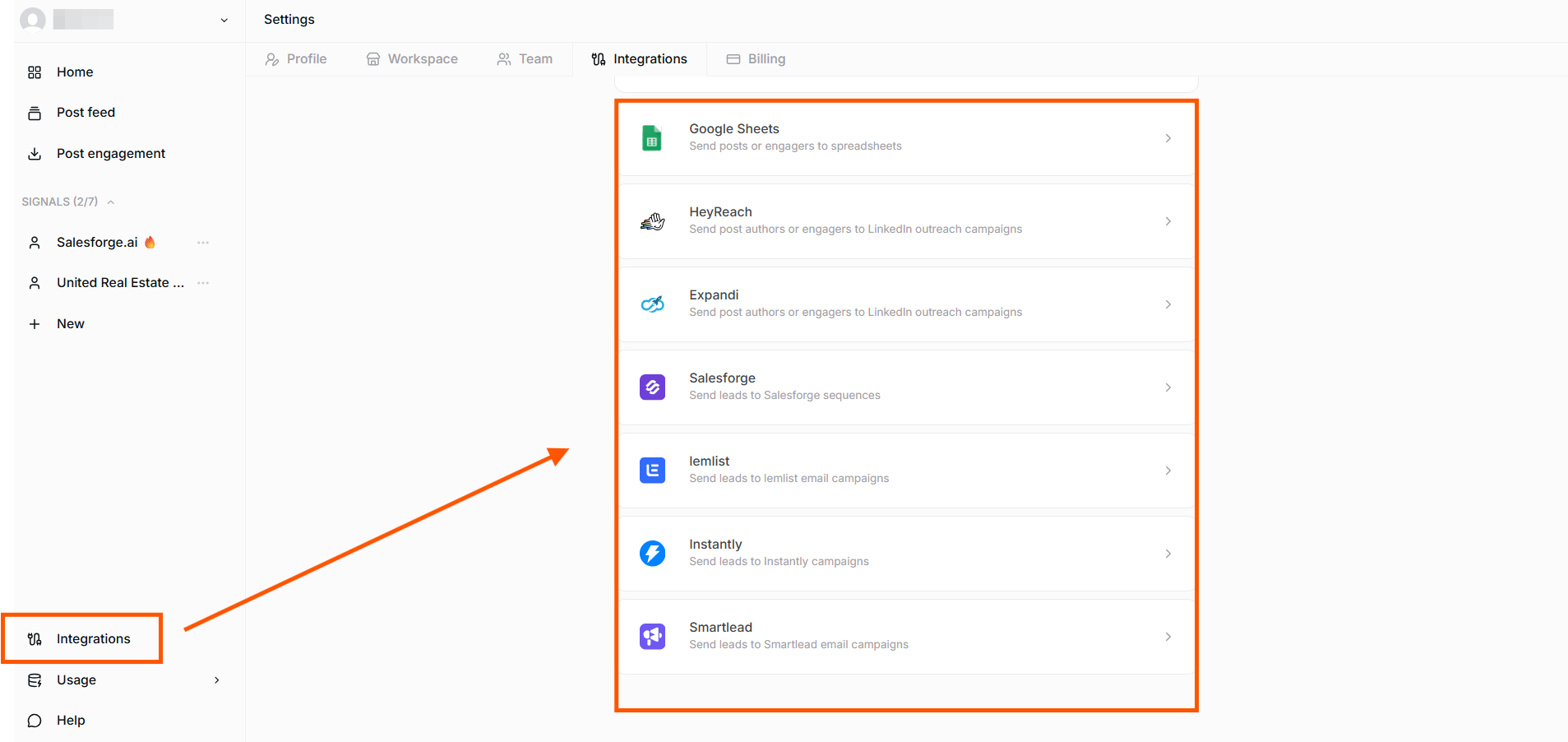Image resolution: width=1568 pixels, height=742 pixels.
Task: Click the Help chat bubble icon
Action: [x=35, y=721]
